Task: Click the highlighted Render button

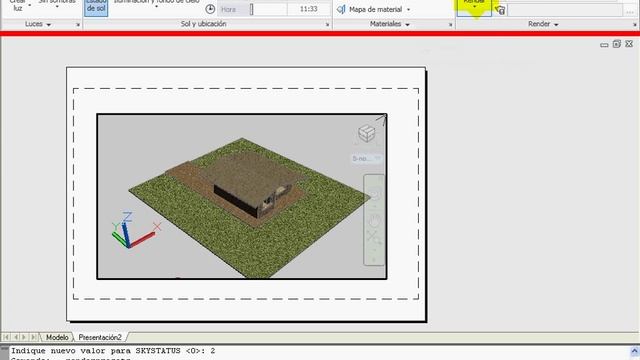Action: click(474, 7)
